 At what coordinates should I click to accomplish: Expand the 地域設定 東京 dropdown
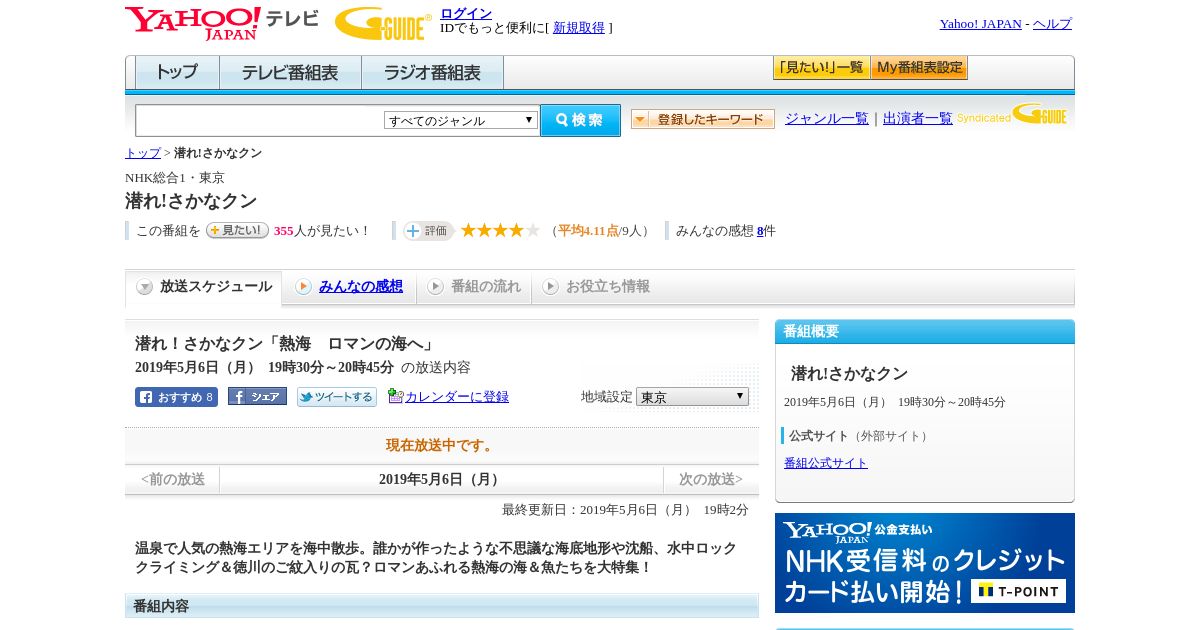click(692, 397)
